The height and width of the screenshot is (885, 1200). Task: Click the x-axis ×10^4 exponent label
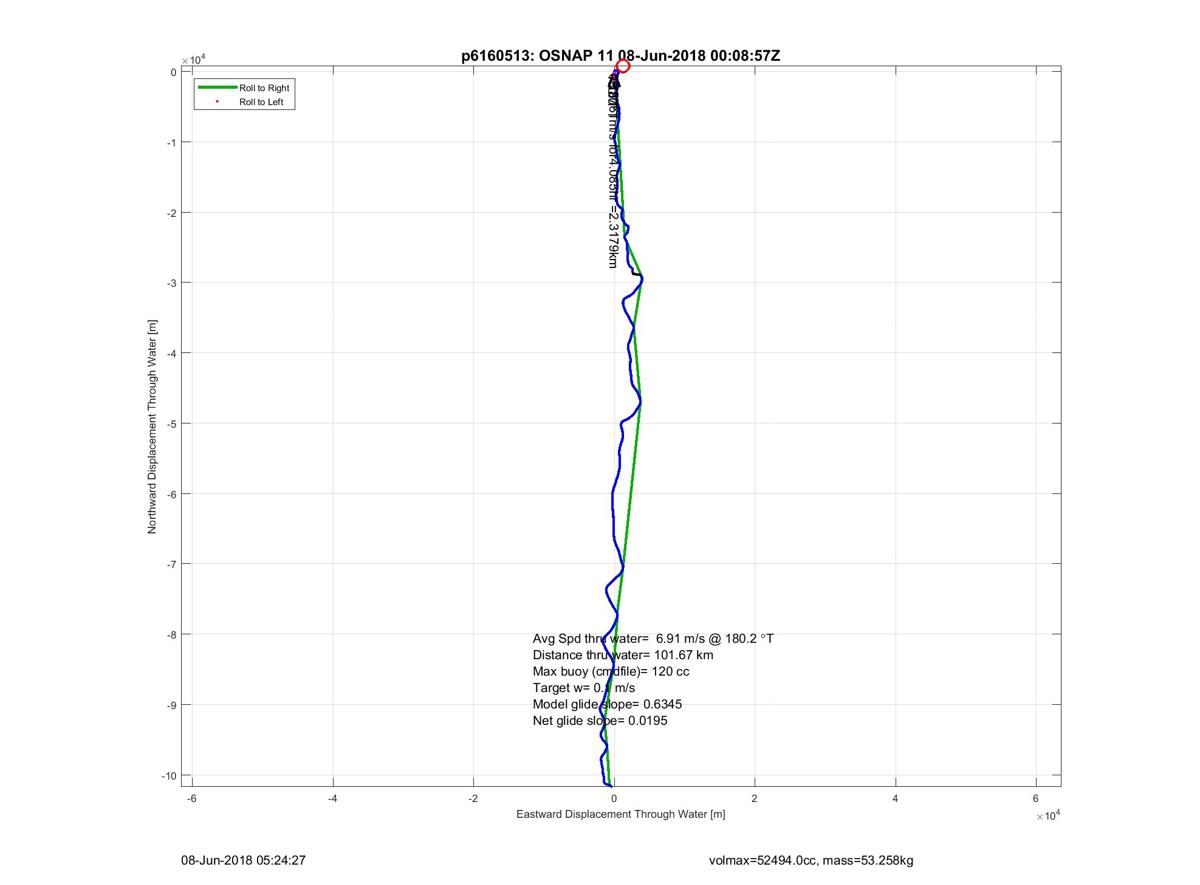[1047, 815]
